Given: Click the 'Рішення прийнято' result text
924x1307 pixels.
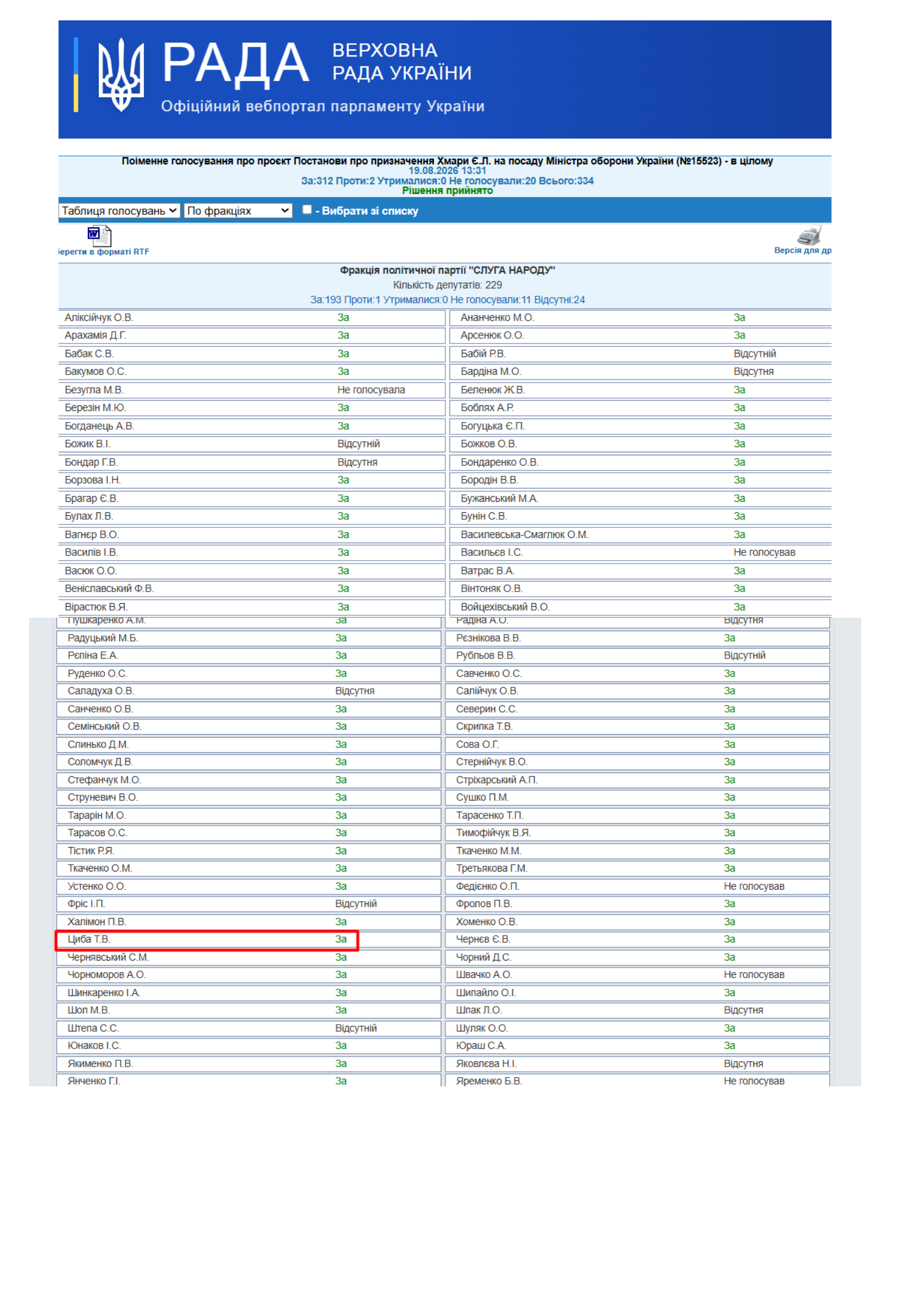Looking at the screenshot, I should (447, 190).
